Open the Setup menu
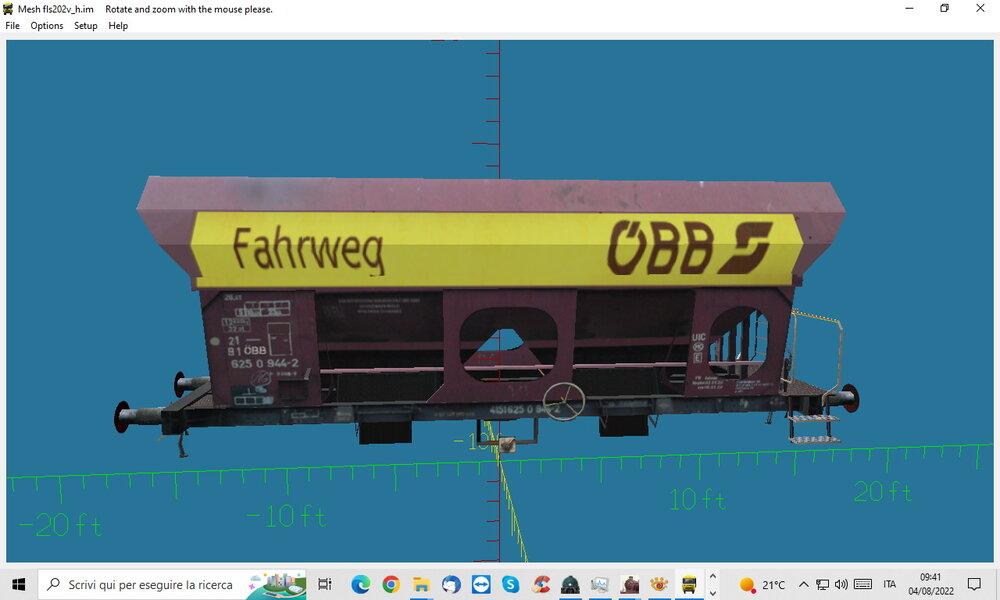The height and width of the screenshot is (600, 1000). [85, 26]
